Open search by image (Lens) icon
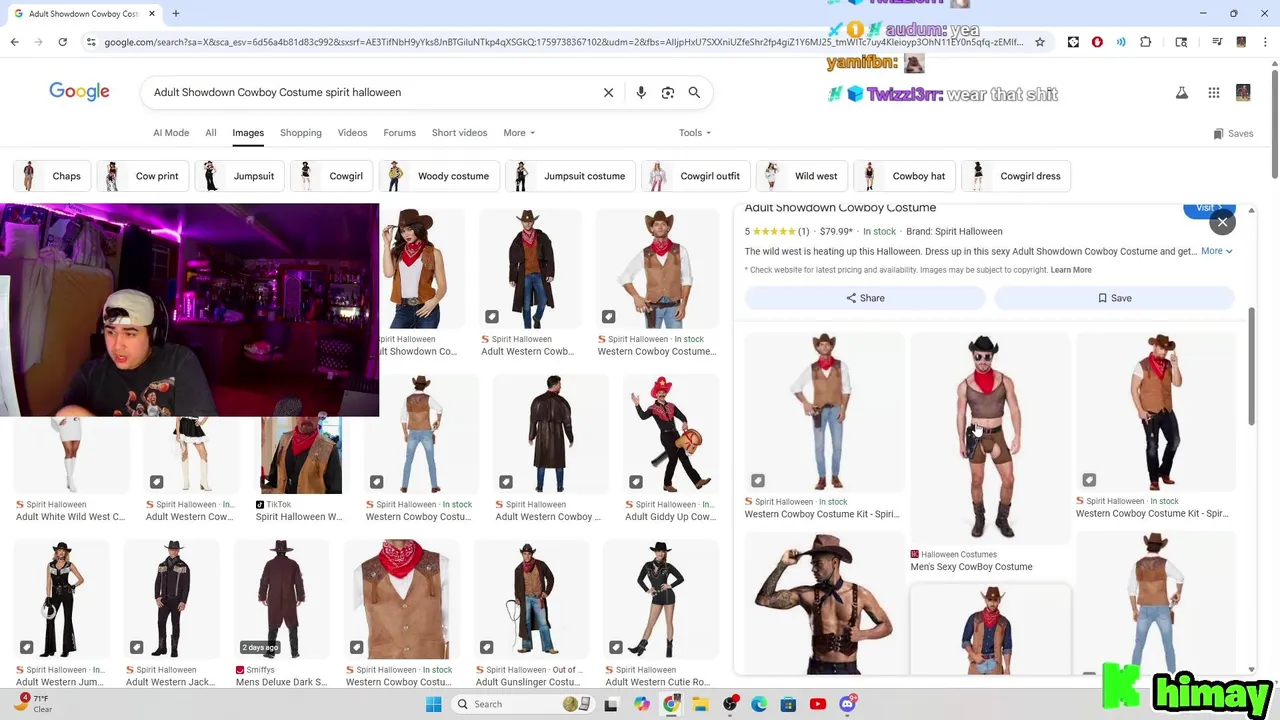 coord(668,92)
